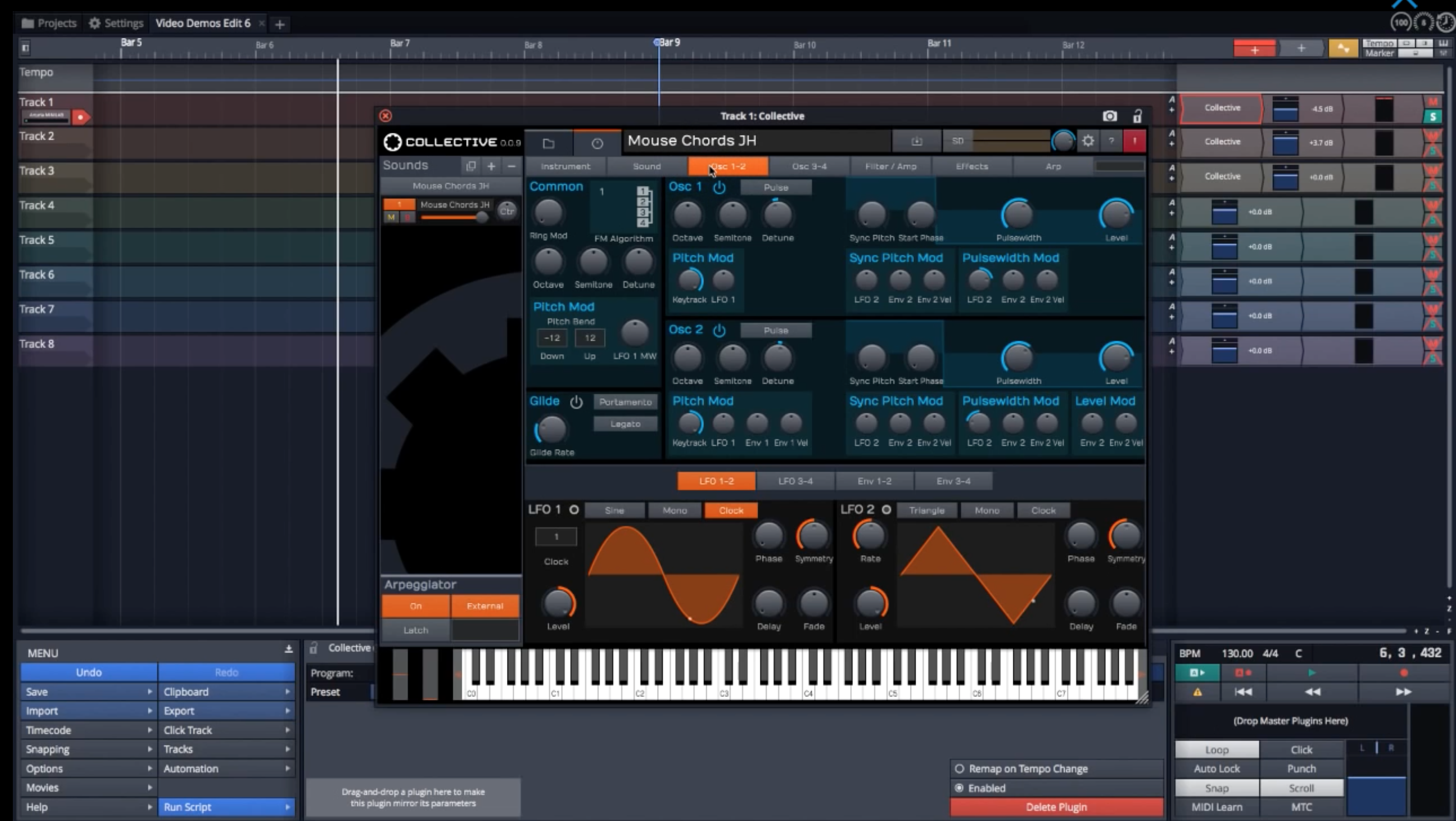
Task: Click the transport play button
Action: click(x=1312, y=673)
